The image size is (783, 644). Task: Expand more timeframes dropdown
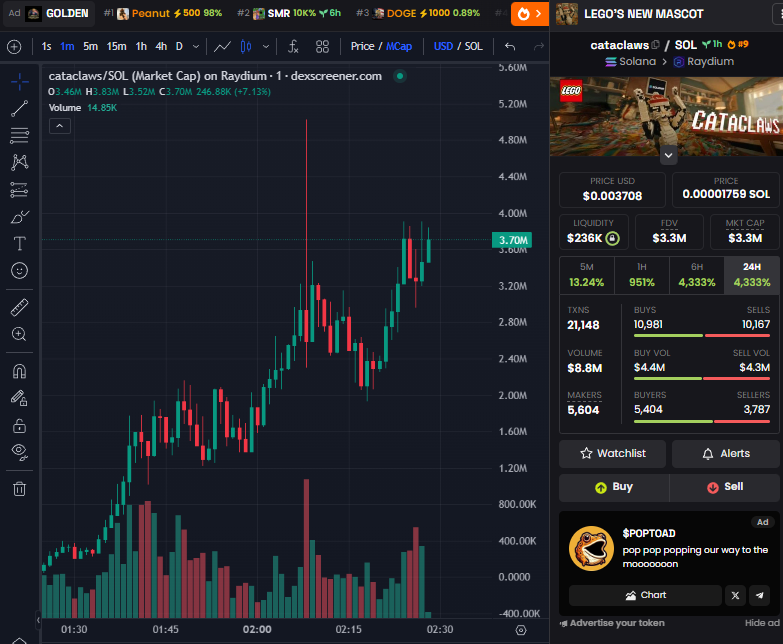[x=196, y=46]
